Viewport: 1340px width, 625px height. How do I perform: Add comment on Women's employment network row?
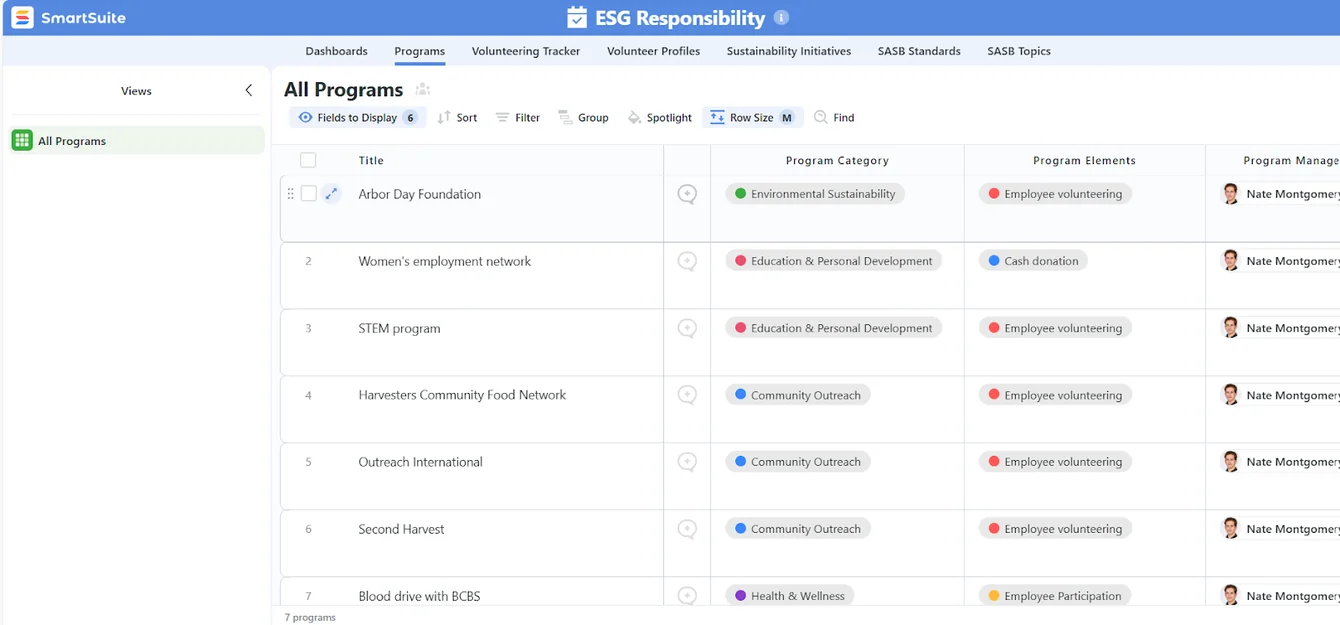687,261
